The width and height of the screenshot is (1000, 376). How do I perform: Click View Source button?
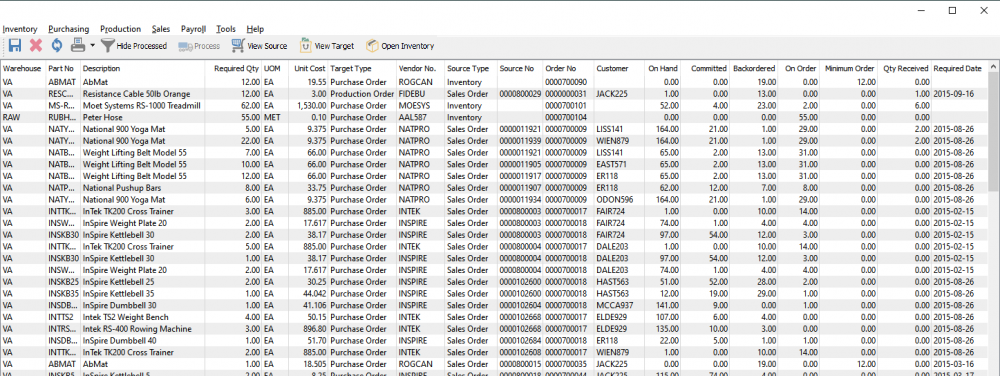click(259, 46)
